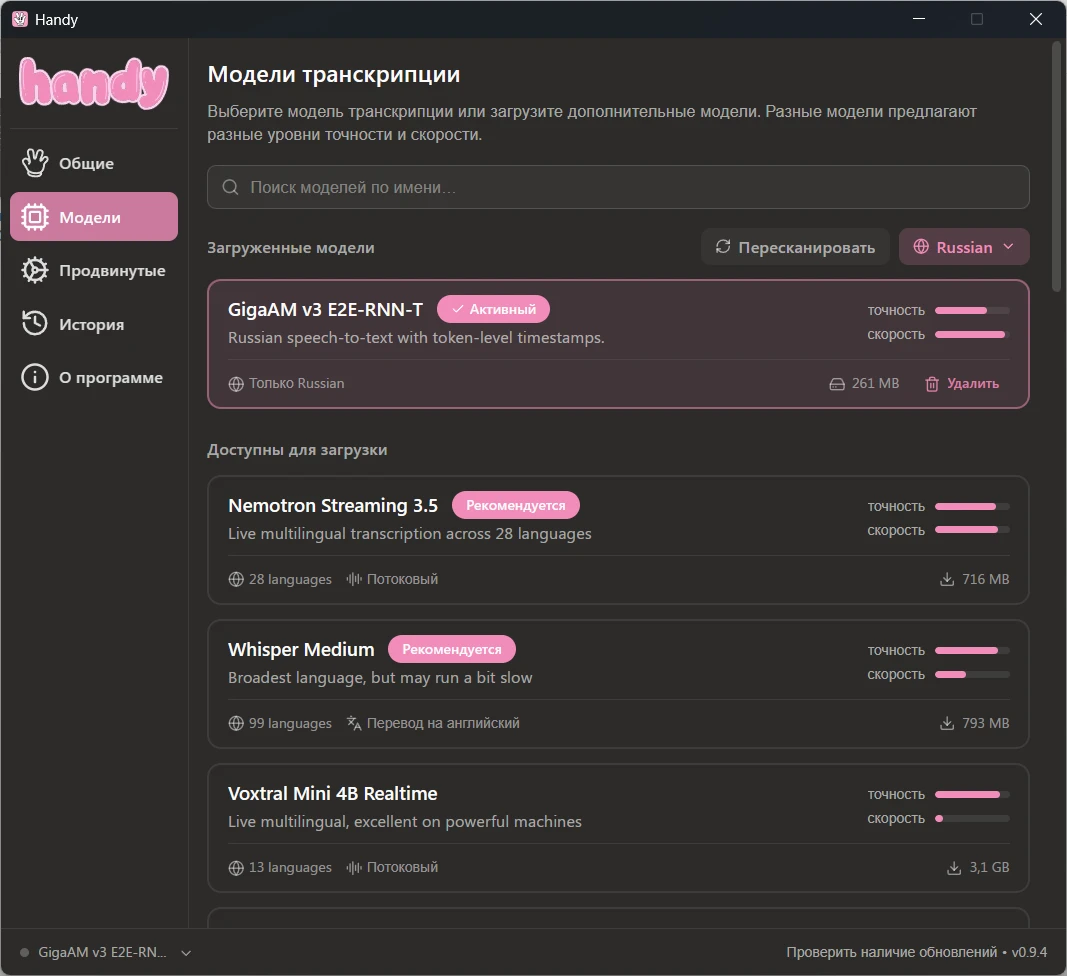The height and width of the screenshot is (976, 1067).
Task: Open the Общие settings section
Action: (94, 163)
